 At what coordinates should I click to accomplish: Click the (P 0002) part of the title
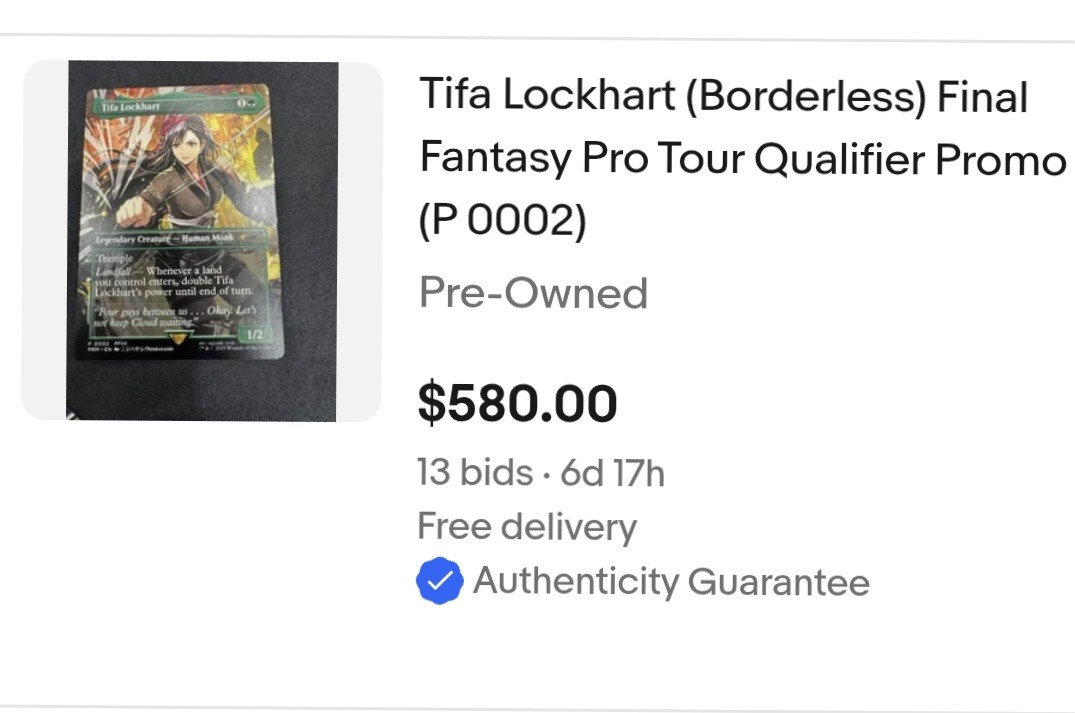pyautogui.click(x=503, y=220)
